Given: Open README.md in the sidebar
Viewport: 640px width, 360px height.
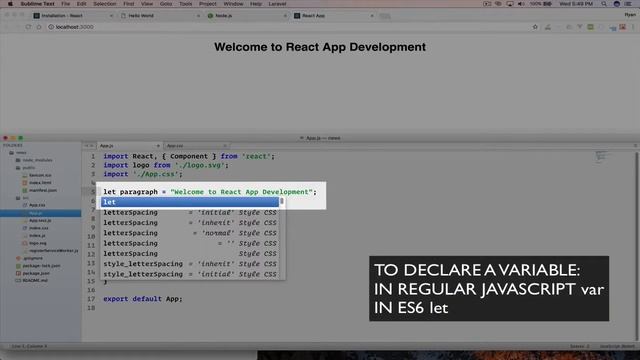Looking at the screenshot, I should (x=35, y=280).
